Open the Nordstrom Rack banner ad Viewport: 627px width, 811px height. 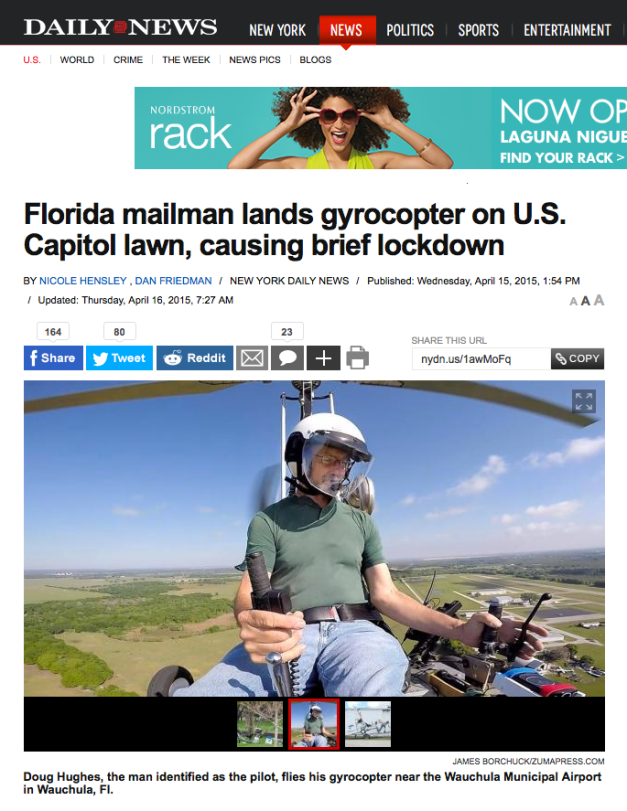pyautogui.click(x=381, y=128)
